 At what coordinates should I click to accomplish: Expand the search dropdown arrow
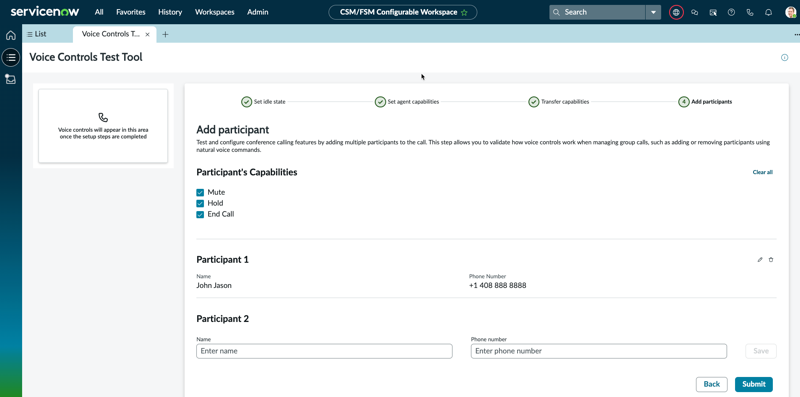pos(653,12)
